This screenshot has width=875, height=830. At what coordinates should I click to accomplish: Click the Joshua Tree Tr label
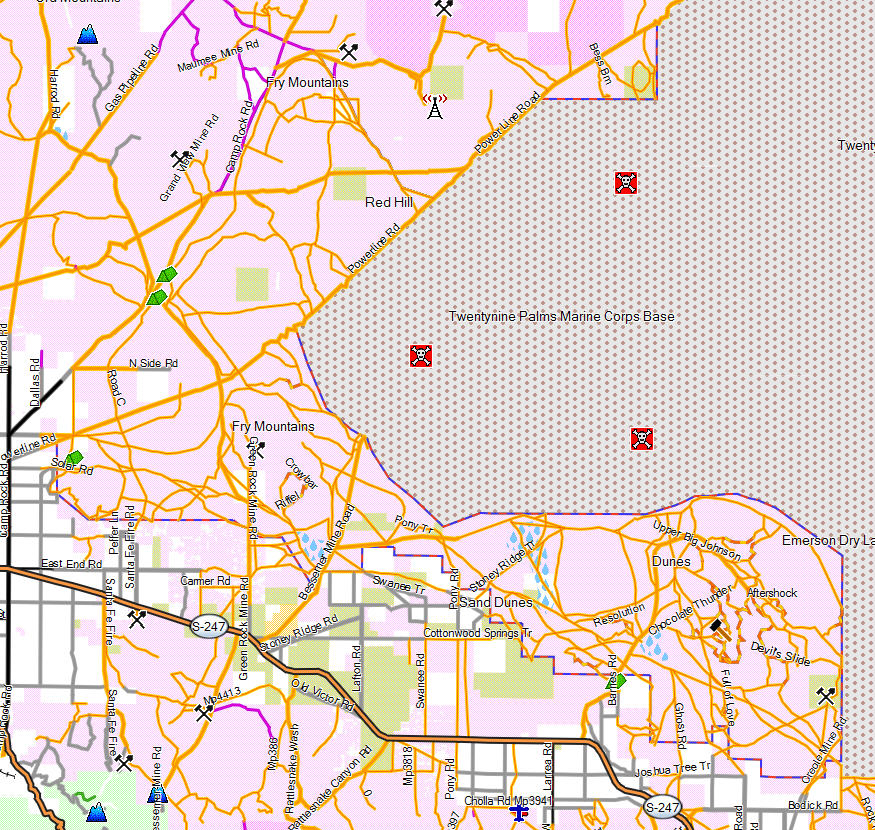(673, 769)
